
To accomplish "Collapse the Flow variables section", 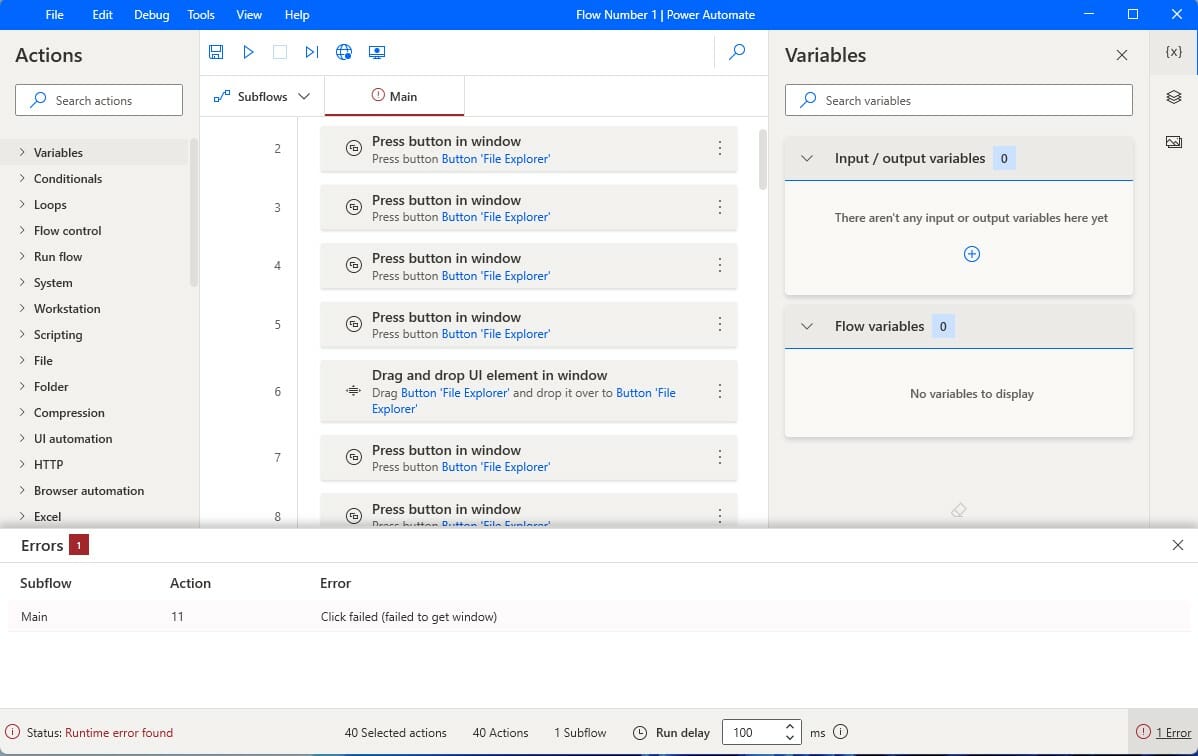I will pyautogui.click(x=807, y=326).
